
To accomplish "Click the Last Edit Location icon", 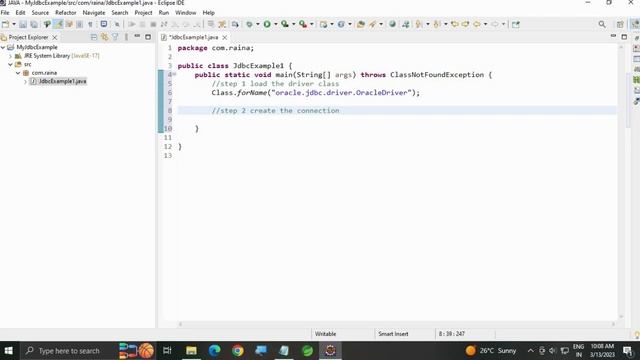I will [x=454, y=24].
